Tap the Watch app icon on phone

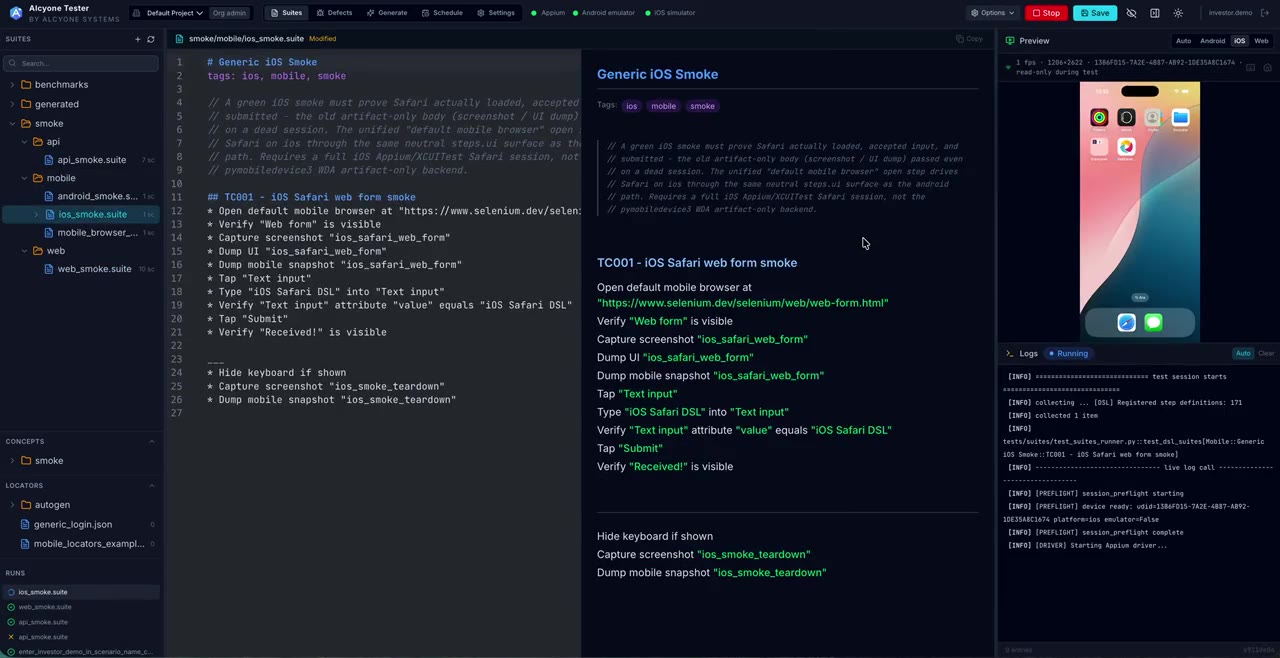tap(1126, 118)
